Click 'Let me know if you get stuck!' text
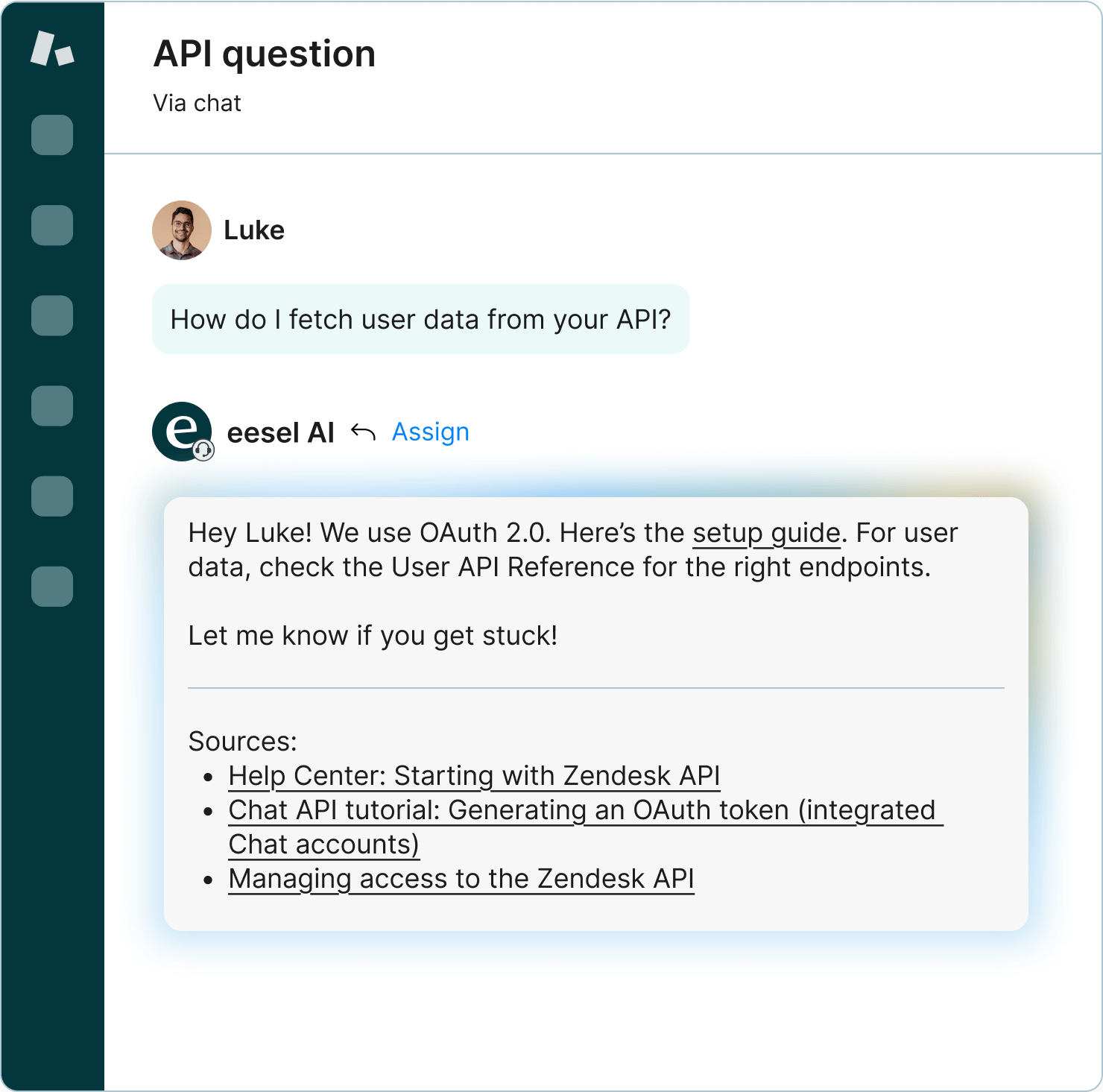1103x1092 pixels. [373, 637]
